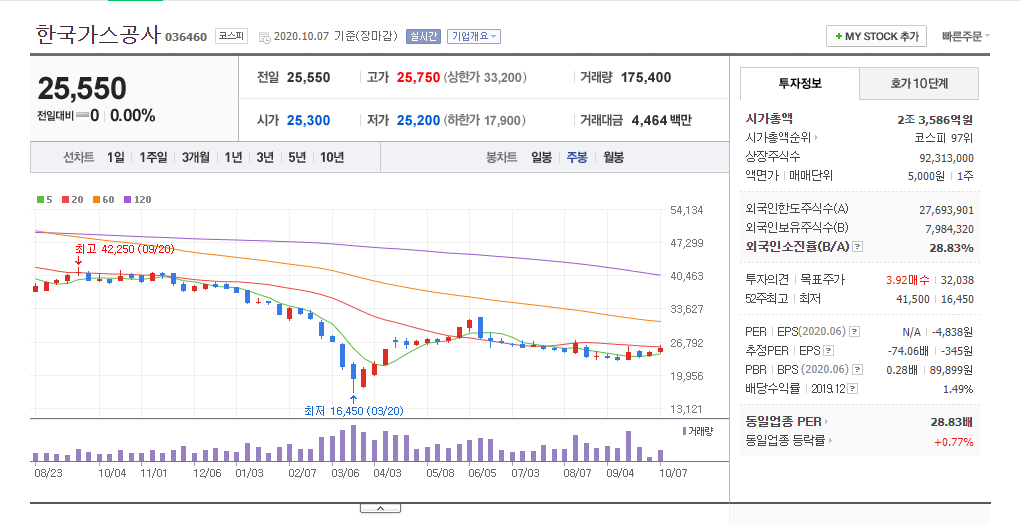This screenshot has width=1021, height=524.
Task: Switch to the 호가10단계 tab
Action: click(919, 83)
